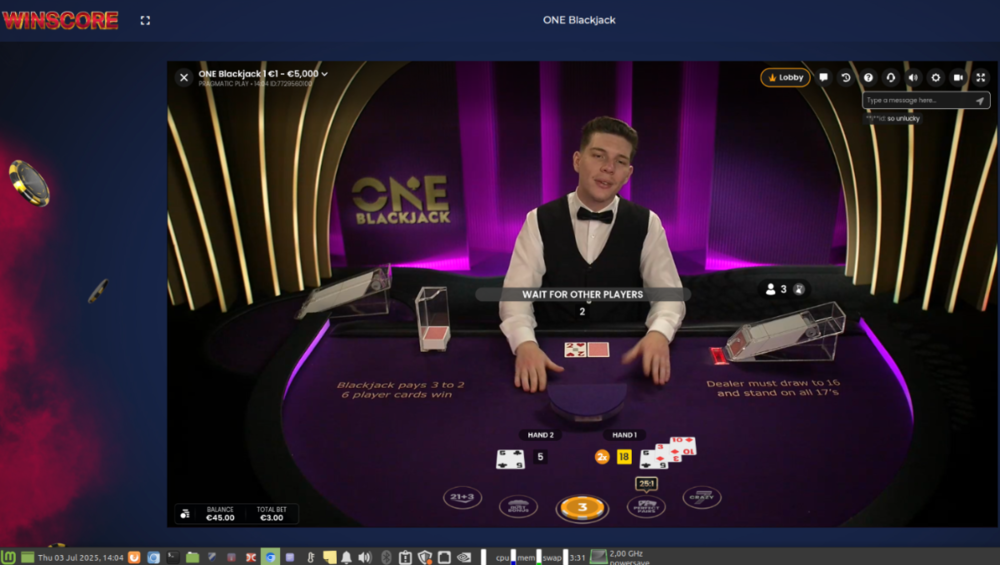Close the ONE Blackjack game window
This screenshot has height=565, width=1000.
tap(184, 78)
